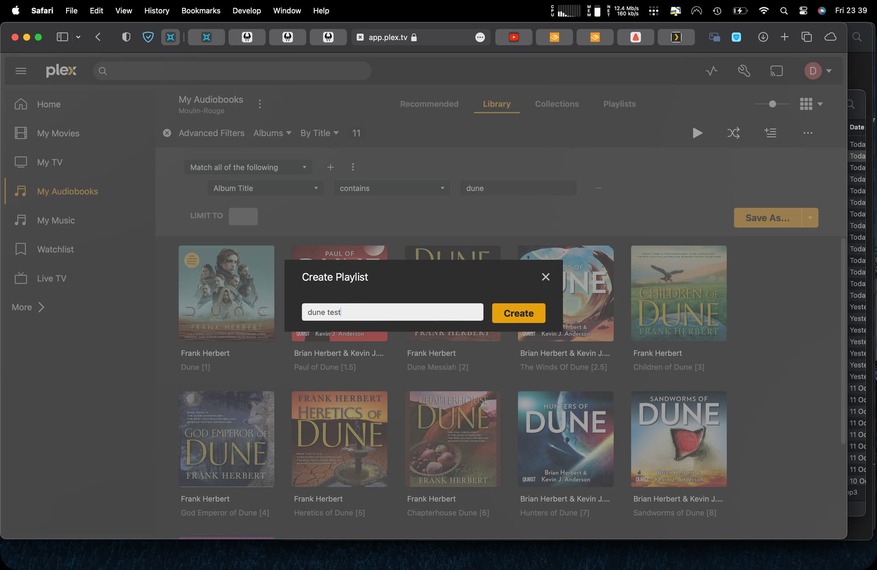Open the Album Title field dropdown

[x=266, y=189]
